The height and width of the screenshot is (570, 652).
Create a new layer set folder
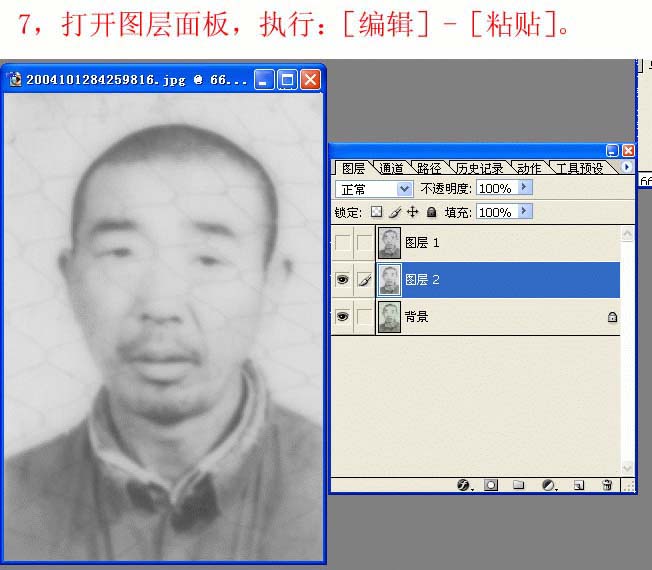point(518,485)
